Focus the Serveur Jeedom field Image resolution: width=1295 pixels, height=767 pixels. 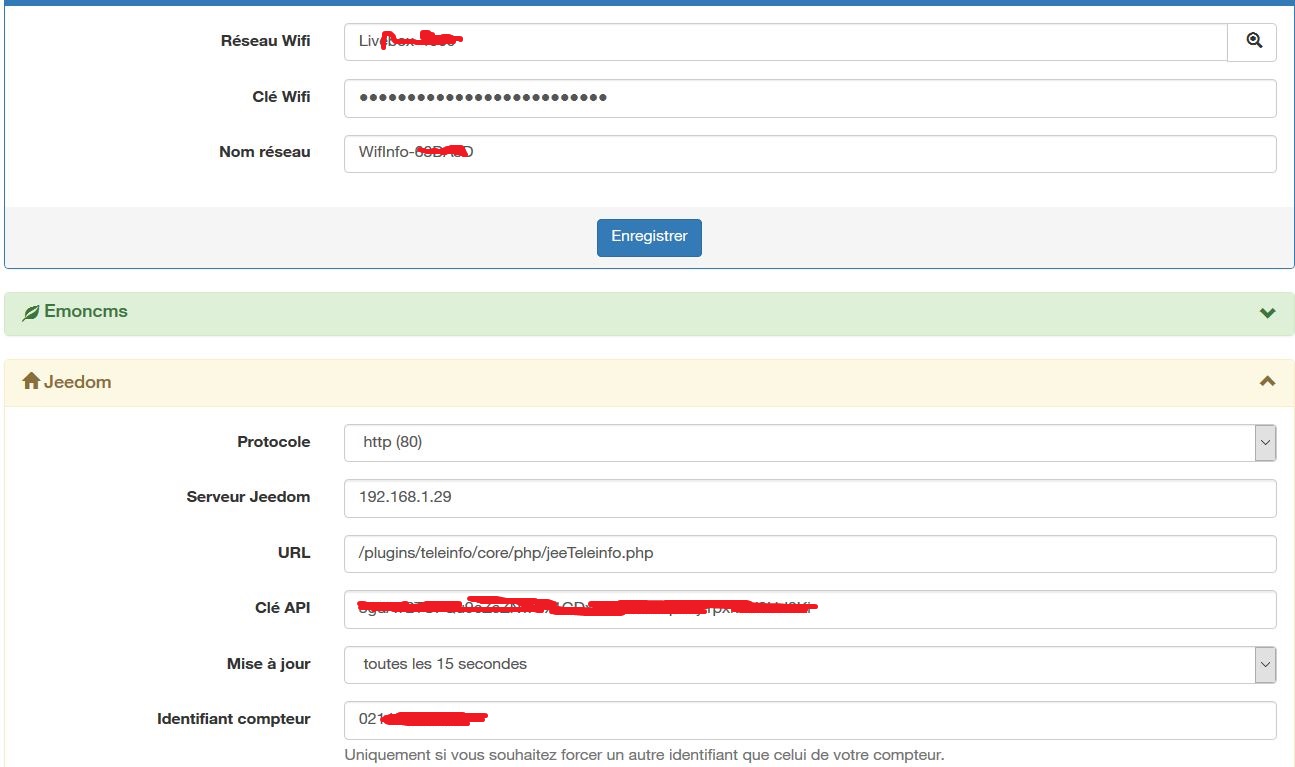click(x=810, y=498)
